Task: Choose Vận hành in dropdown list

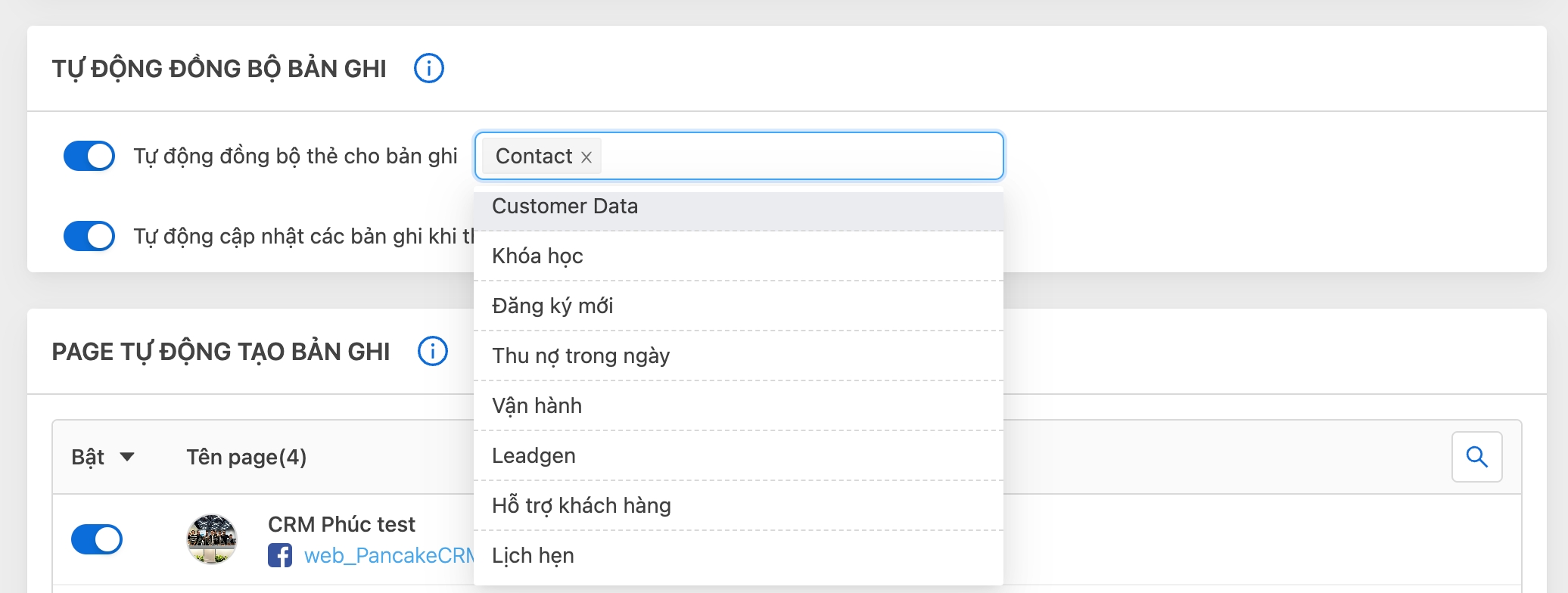Action: [537, 406]
